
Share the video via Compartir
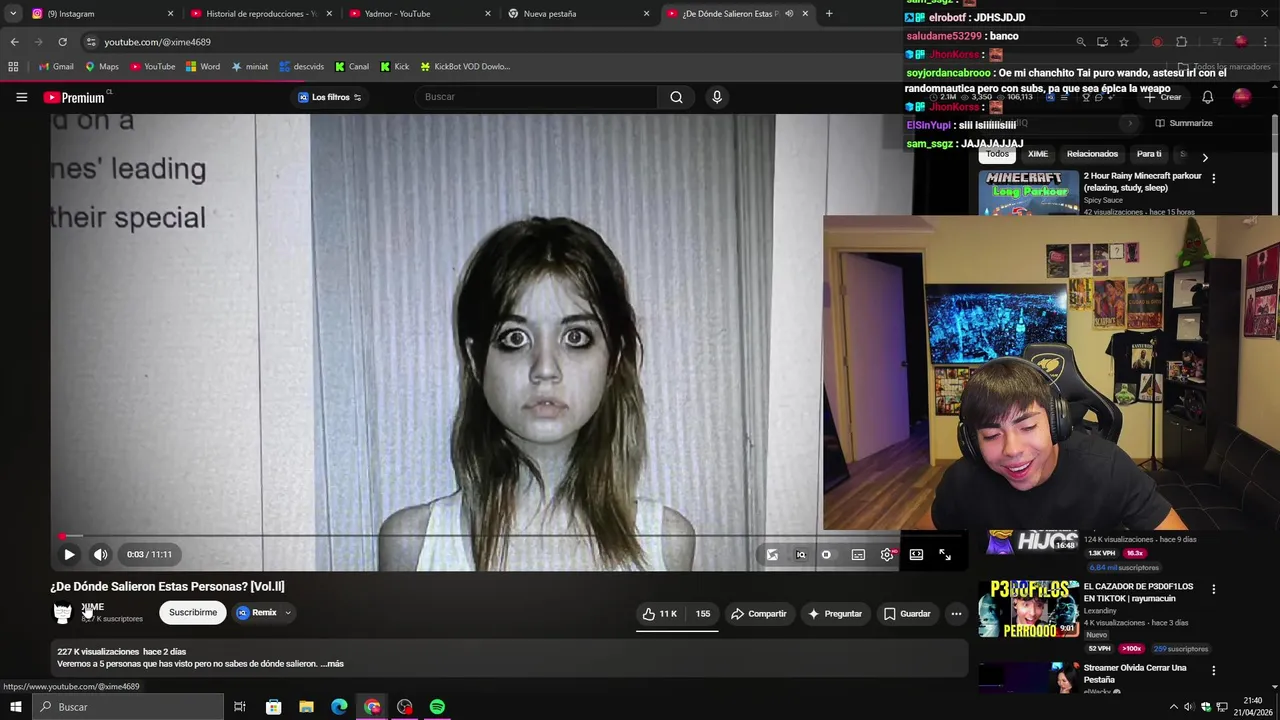pyautogui.click(x=758, y=614)
